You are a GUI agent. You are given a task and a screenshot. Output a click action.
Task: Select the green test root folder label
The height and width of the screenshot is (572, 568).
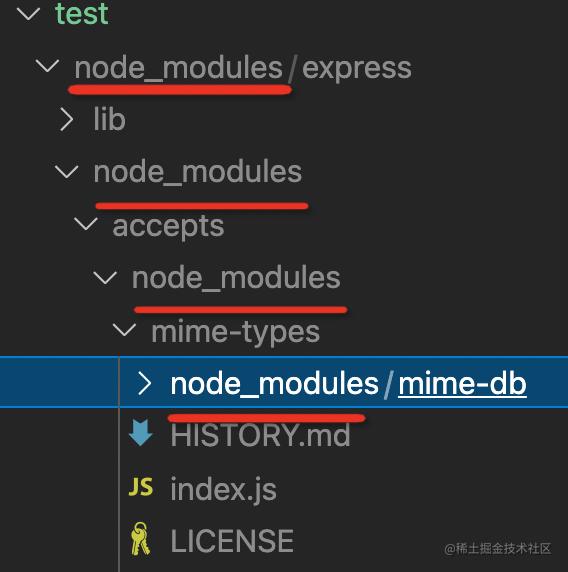pyautogui.click(x=82, y=14)
